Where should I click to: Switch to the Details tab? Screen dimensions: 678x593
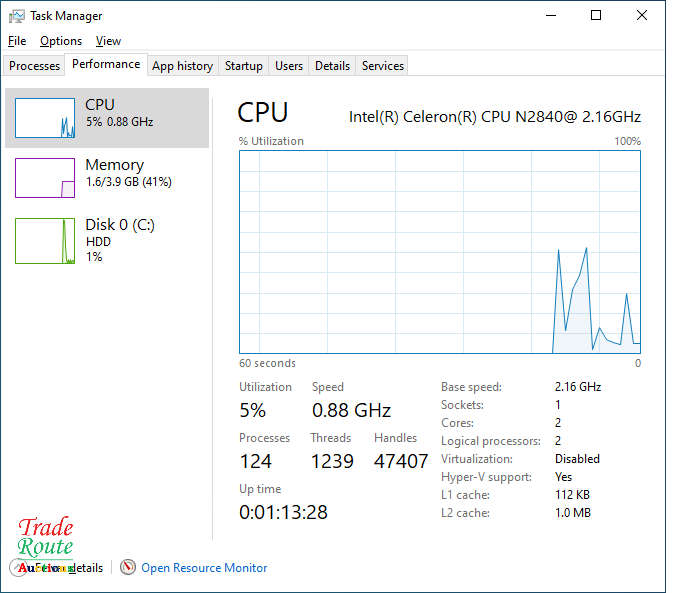tap(332, 66)
